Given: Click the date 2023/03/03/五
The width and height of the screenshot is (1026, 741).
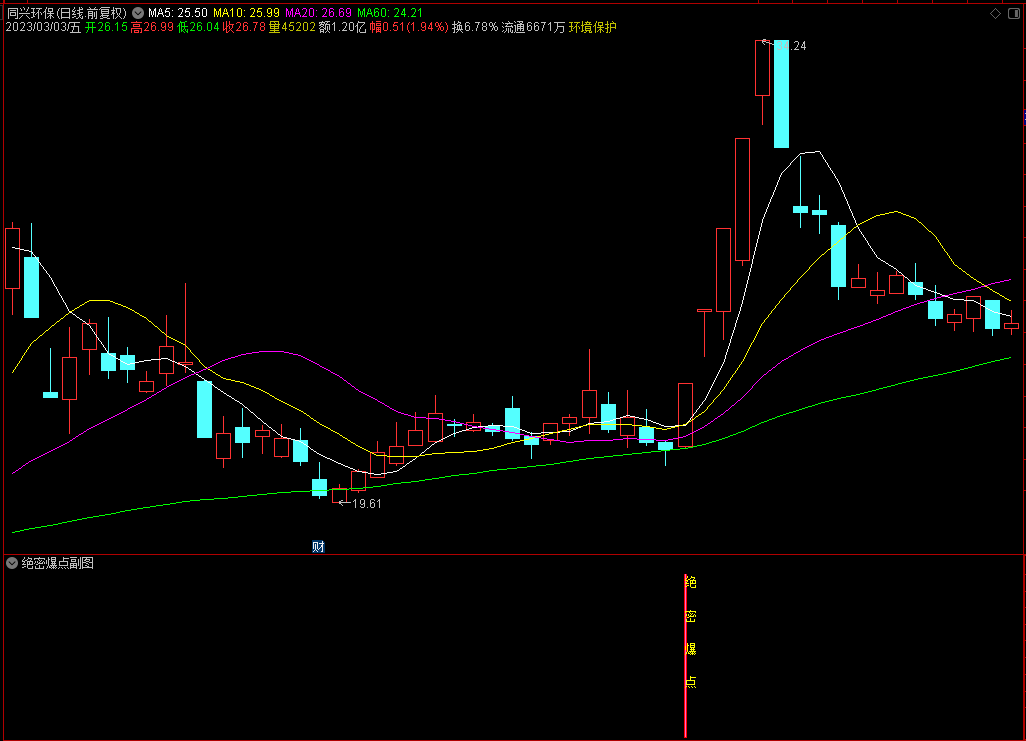Looking at the screenshot, I should coord(43,27).
